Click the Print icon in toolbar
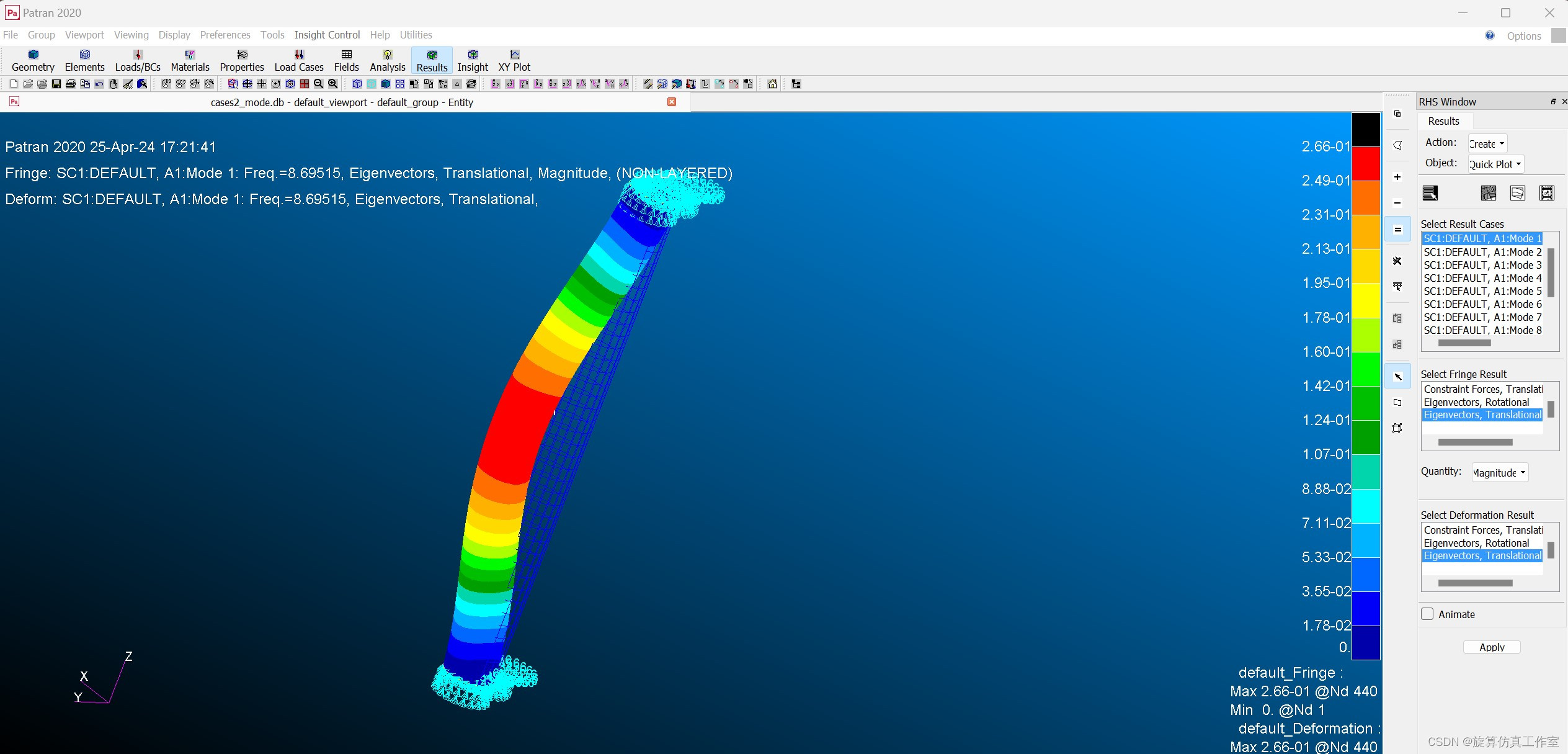Viewport: 1568px width, 754px height. (x=71, y=84)
